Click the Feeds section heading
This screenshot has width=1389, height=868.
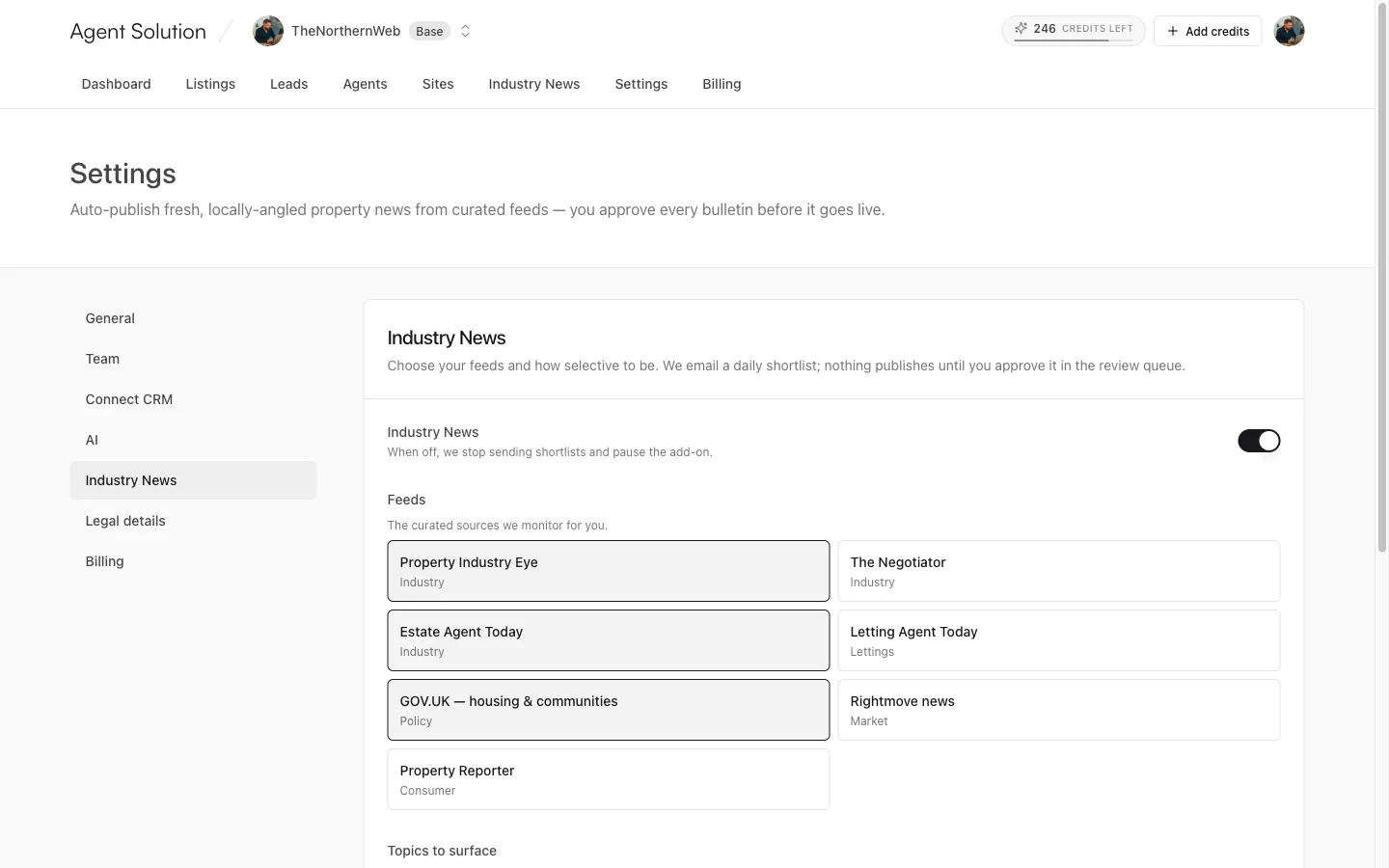tap(406, 500)
